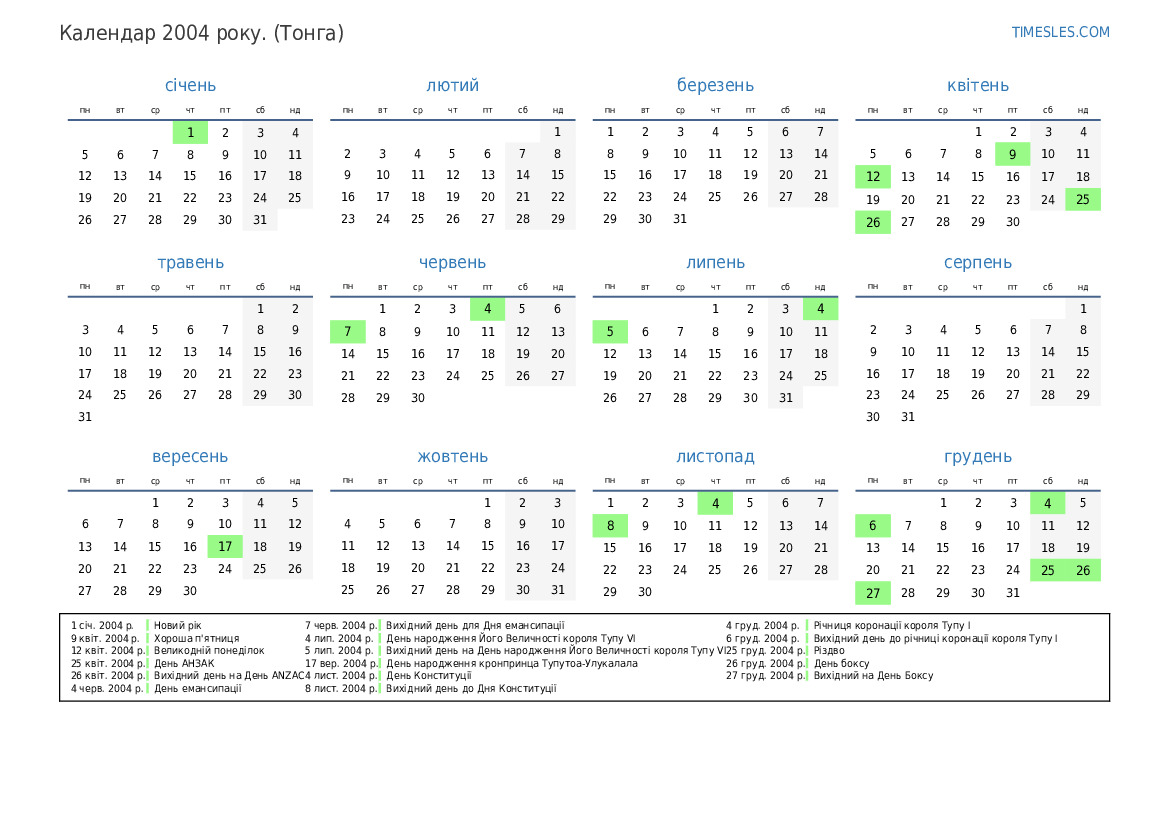This screenshot has height=827, width=1169.
Task: Click May 31 in травень
Action: [85, 417]
